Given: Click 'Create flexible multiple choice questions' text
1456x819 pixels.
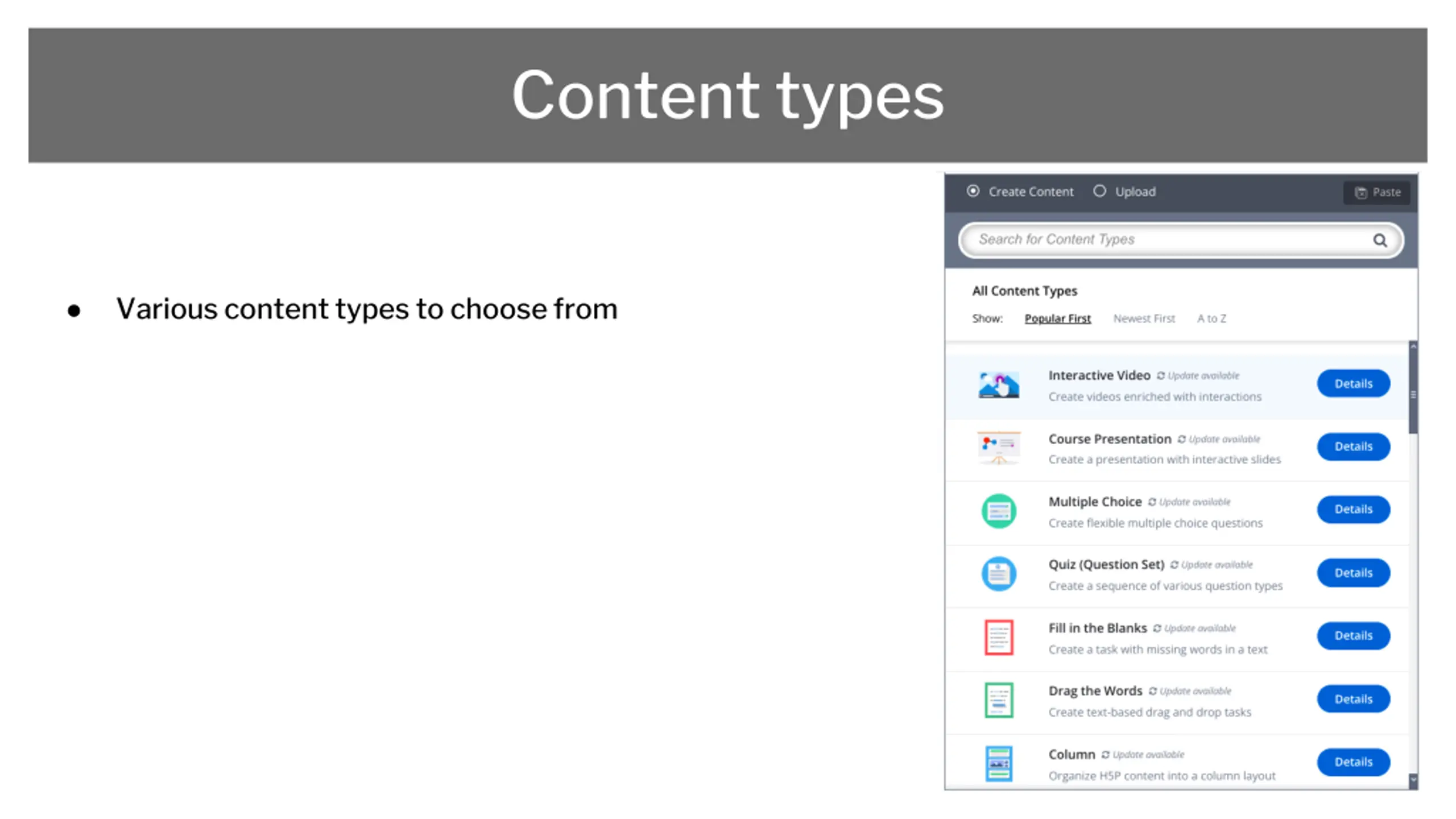Looking at the screenshot, I should [x=1155, y=523].
